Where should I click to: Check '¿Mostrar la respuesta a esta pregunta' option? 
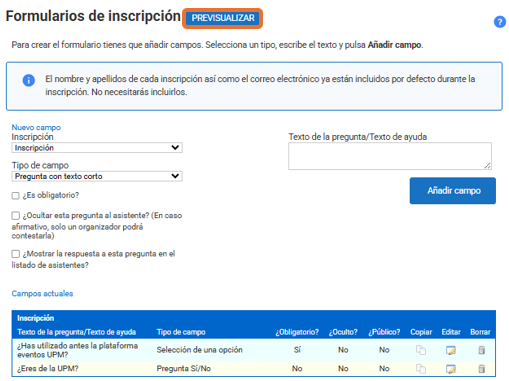[15, 254]
